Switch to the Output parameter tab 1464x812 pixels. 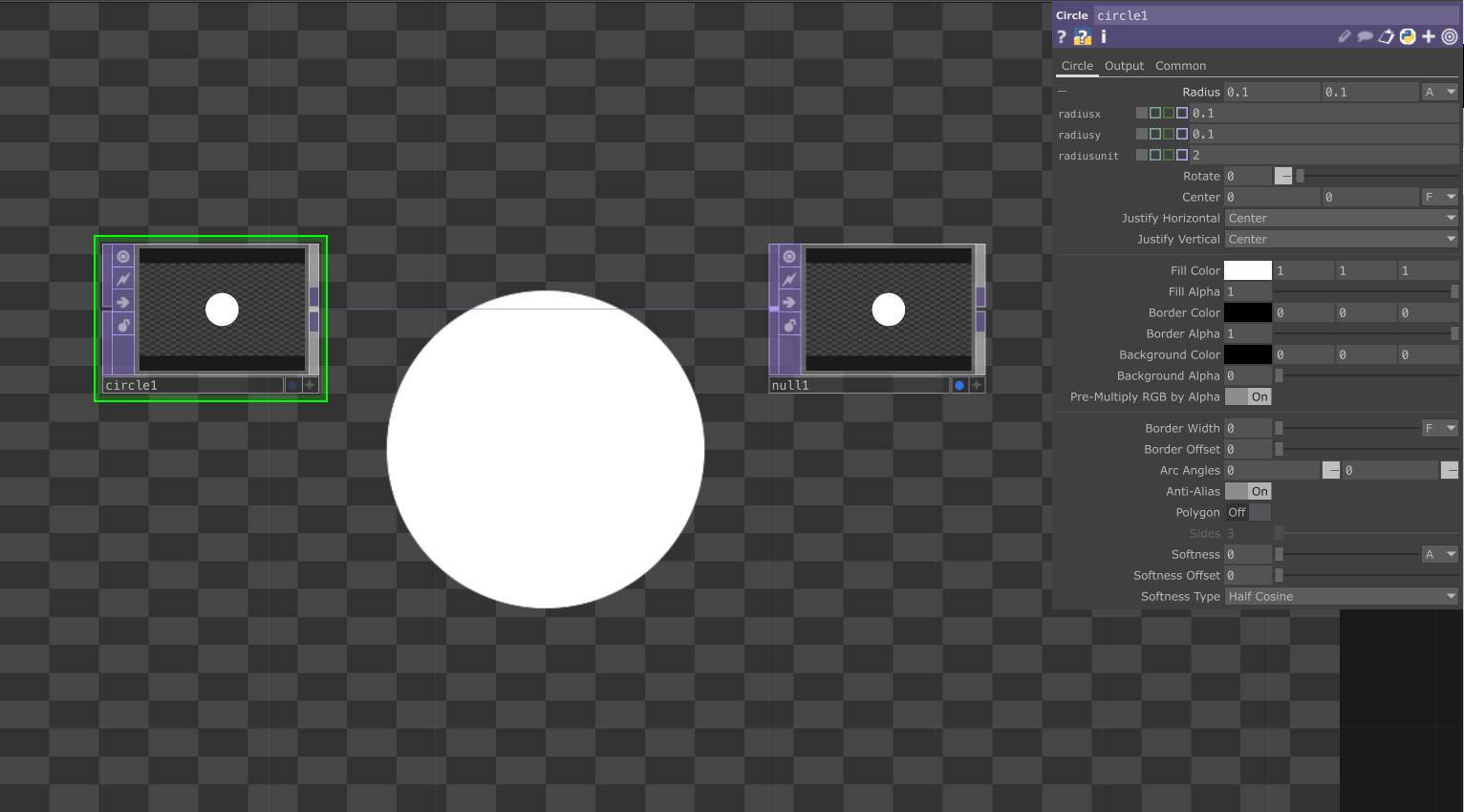point(1124,66)
